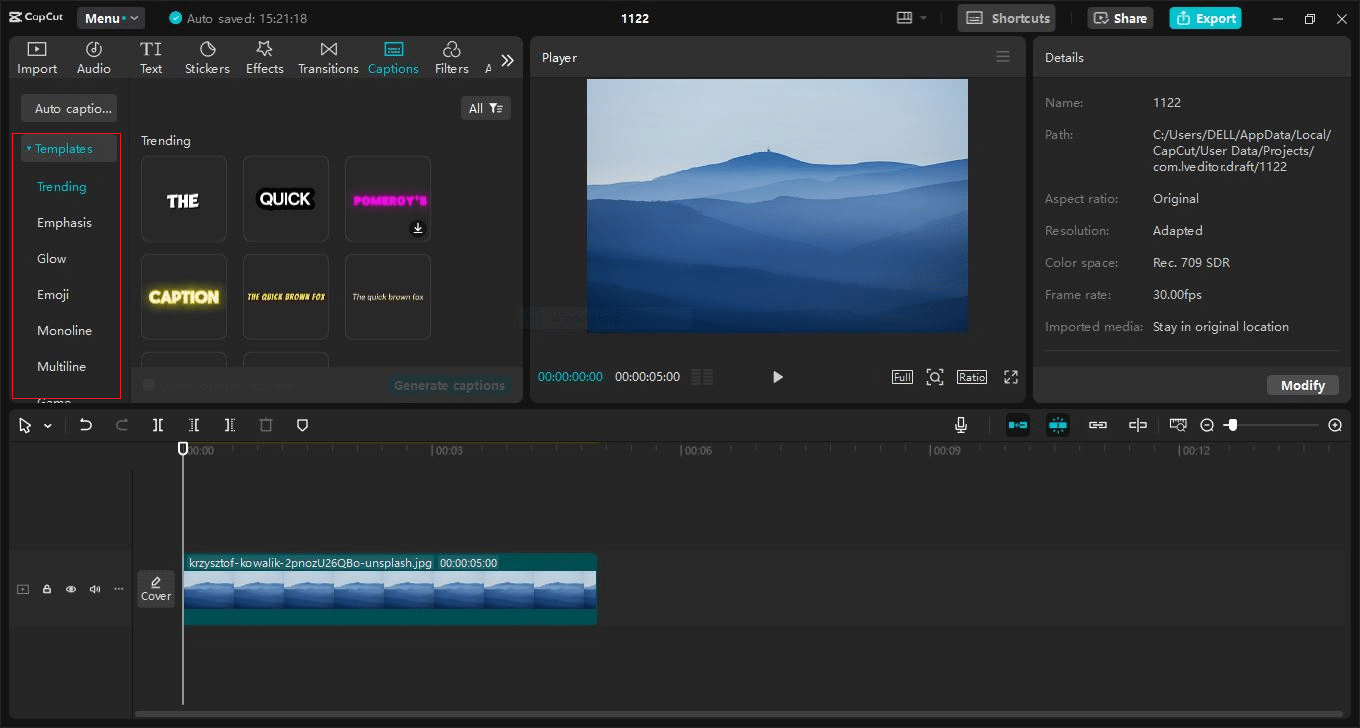Lock the video track with the padlock icon
This screenshot has height=728, width=1360.
pyautogui.click(x=46, y=589)
